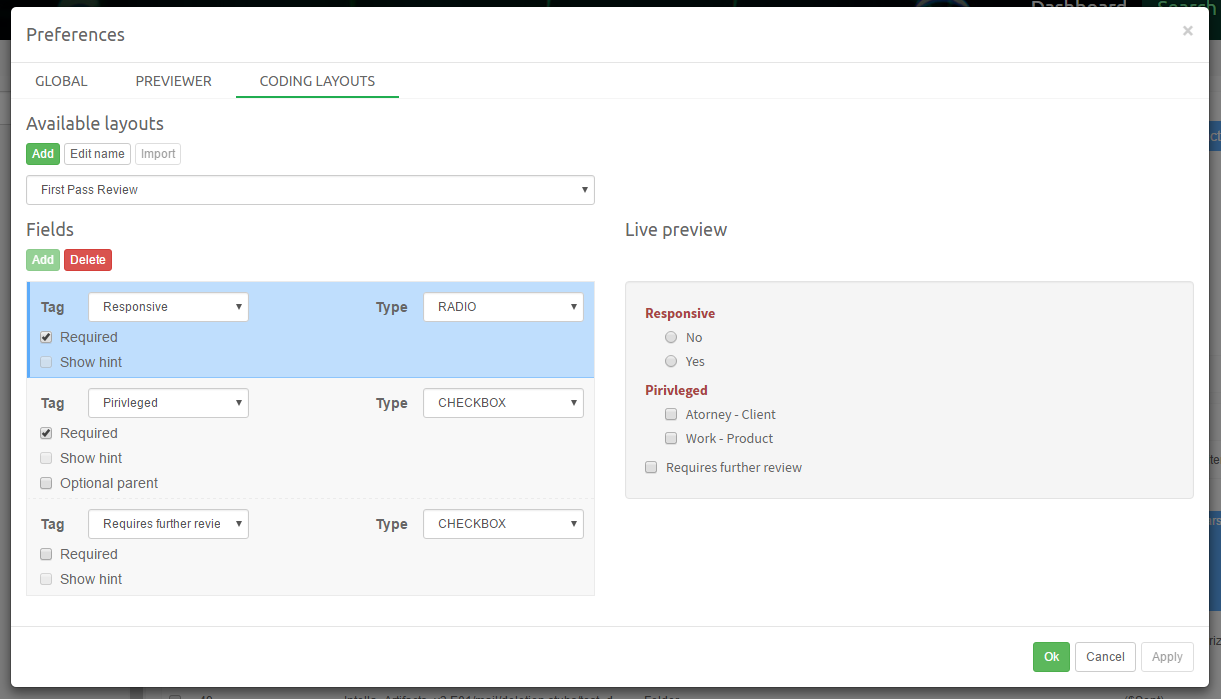Confirm preferences with the Ok button

pos(1051,657)
